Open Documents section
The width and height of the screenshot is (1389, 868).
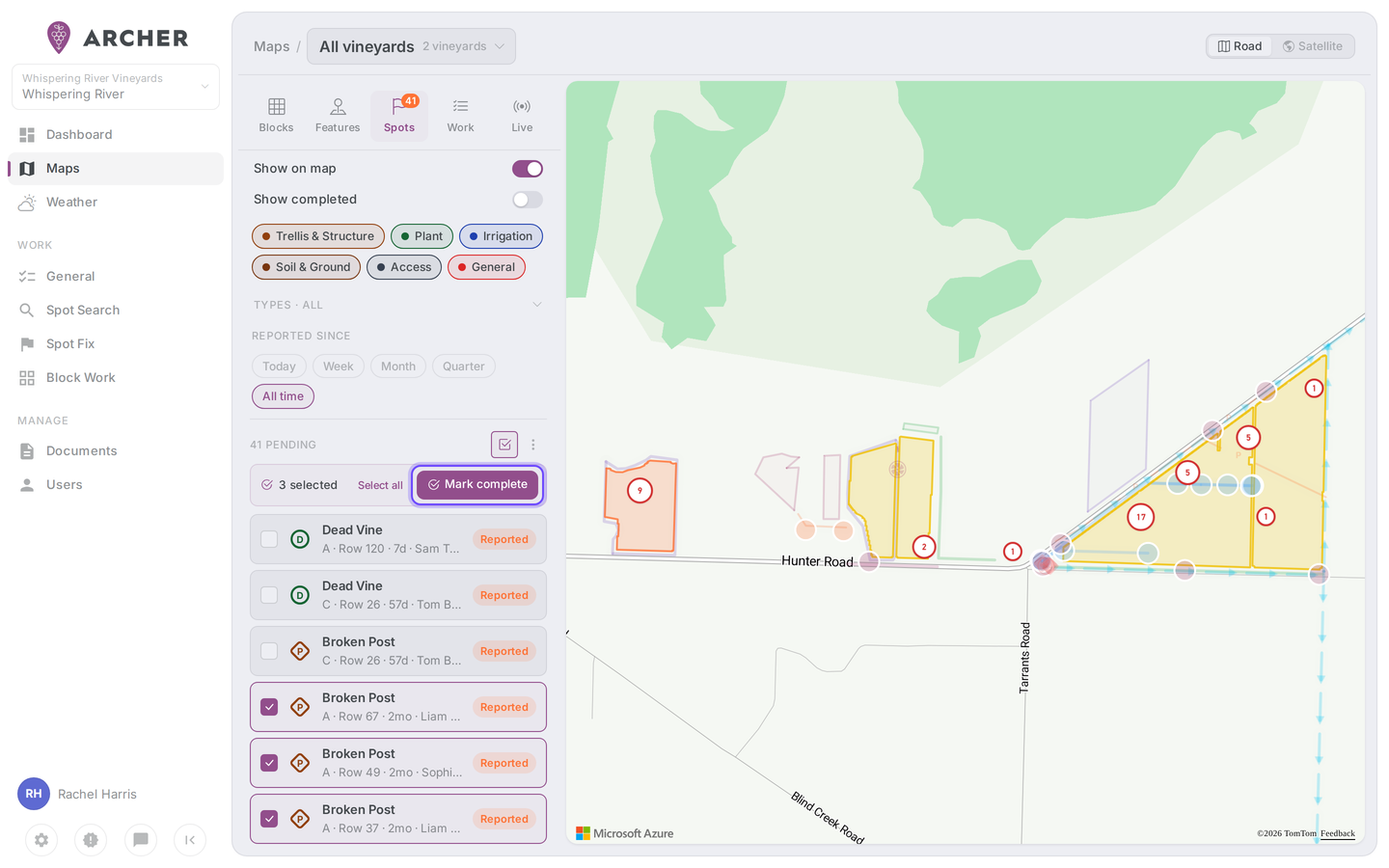click(x=116, y=451)
